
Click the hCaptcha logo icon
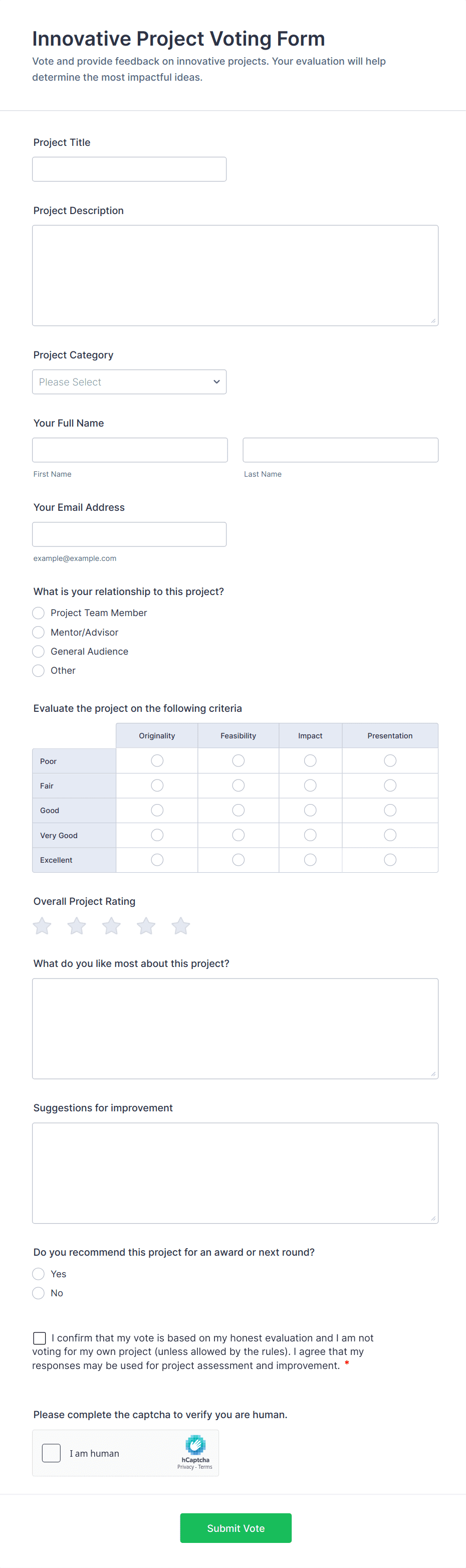195,1445
